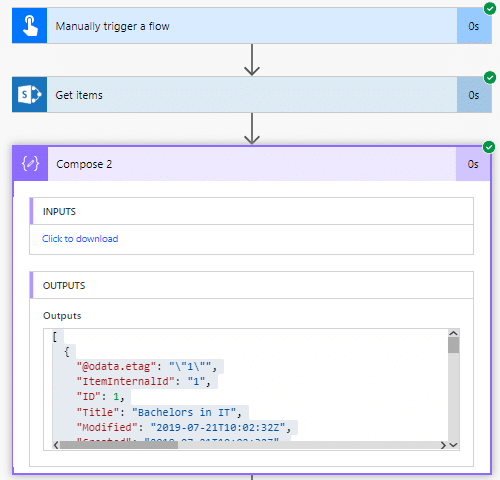Collapse the Compose 2 step header
This screenshot has height=480, width=500.
(252, 164)
